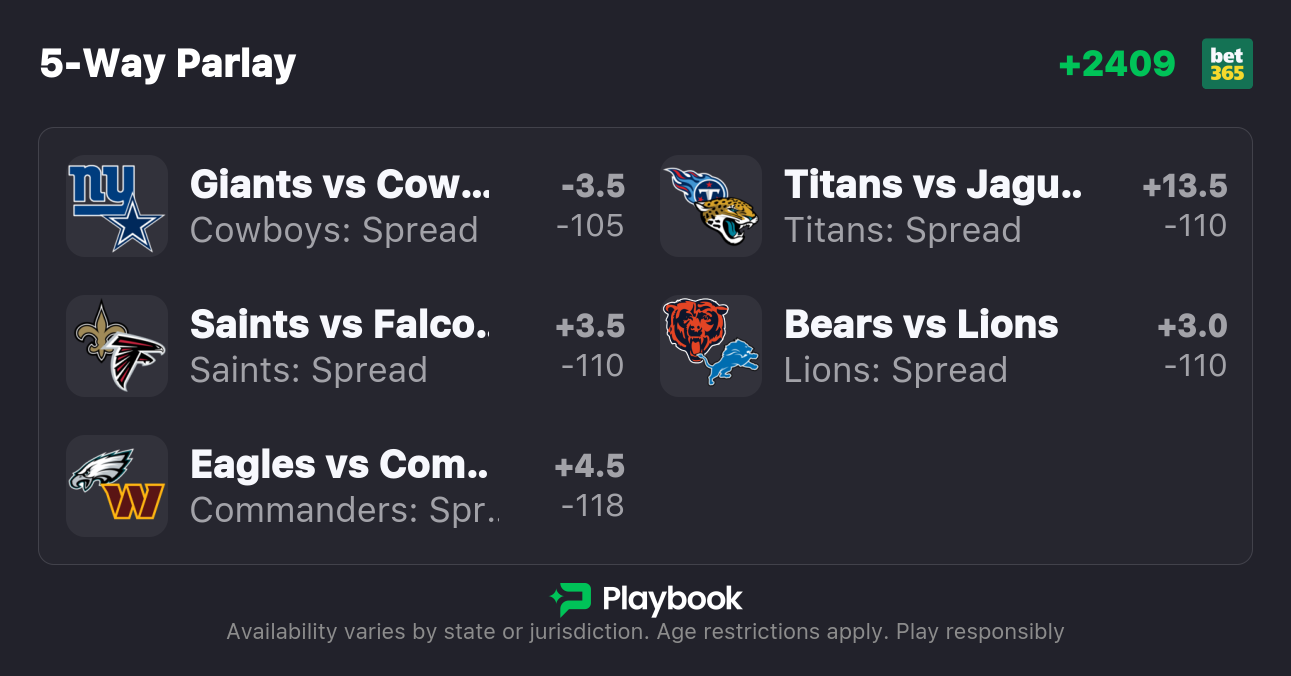The image size is (1291, 676).
Task: Select the Bears vs Lions matchup title
Action: [921, 325]
